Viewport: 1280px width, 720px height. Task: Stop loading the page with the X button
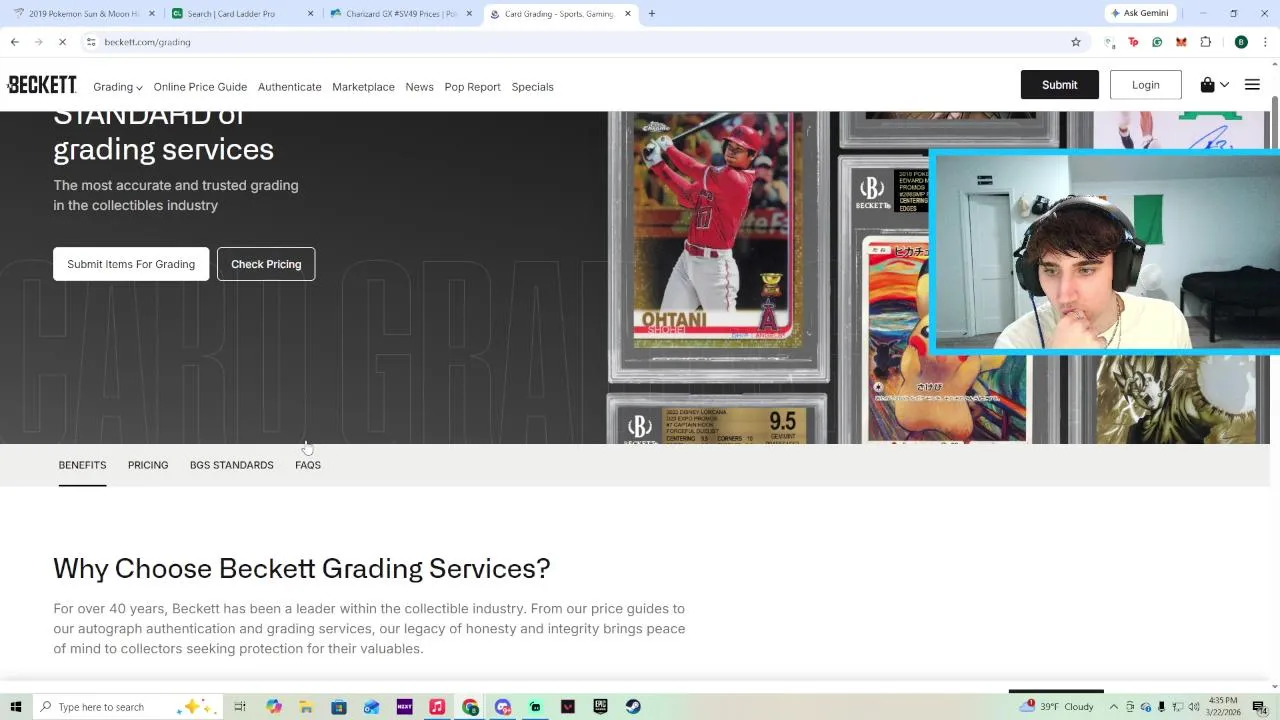point(62,42)
